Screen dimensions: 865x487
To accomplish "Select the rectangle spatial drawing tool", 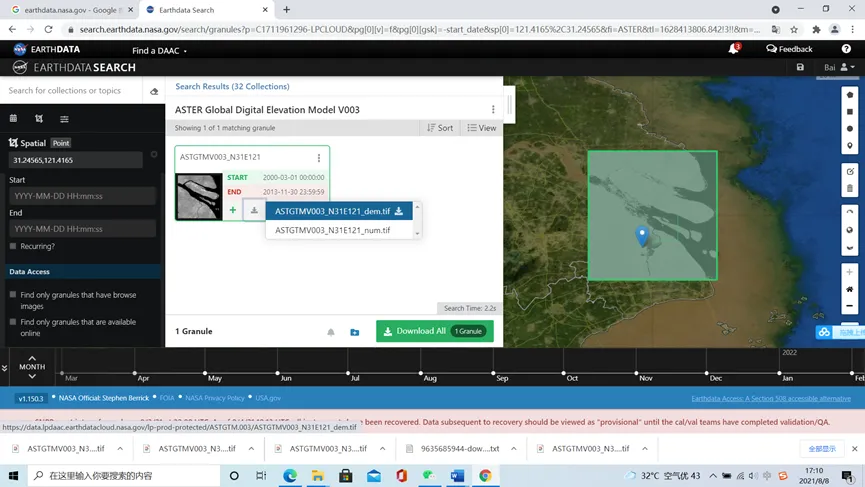I will (850, 112).
